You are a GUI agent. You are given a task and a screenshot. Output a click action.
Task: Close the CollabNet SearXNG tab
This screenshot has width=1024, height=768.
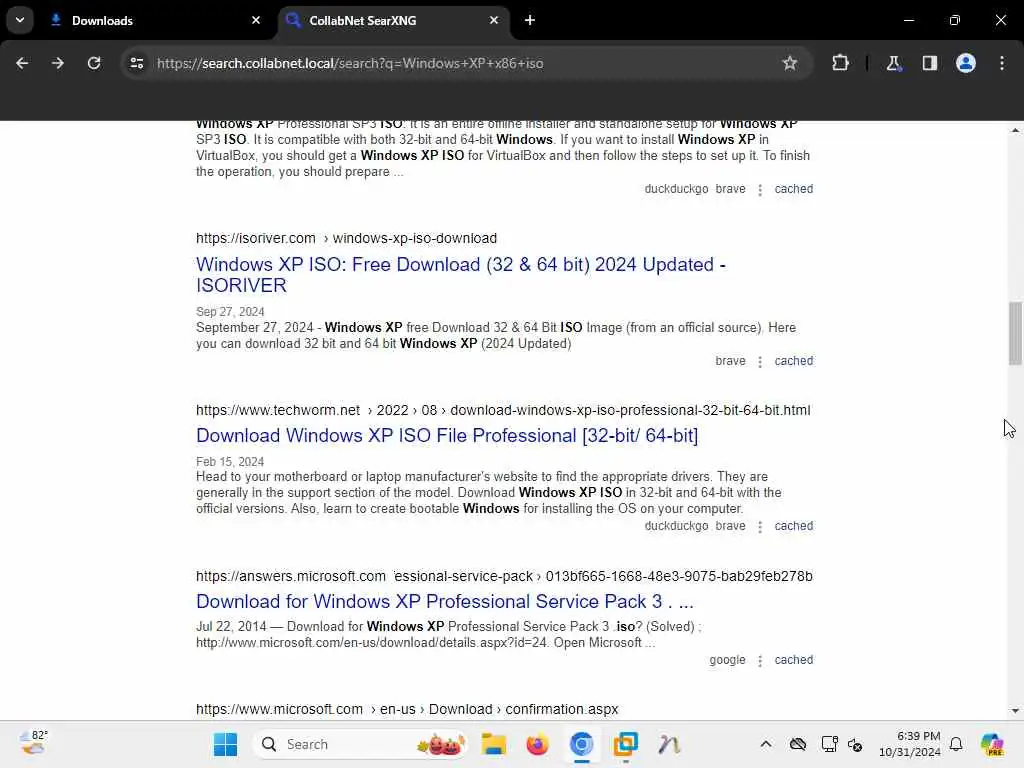(x=494, y=20)
